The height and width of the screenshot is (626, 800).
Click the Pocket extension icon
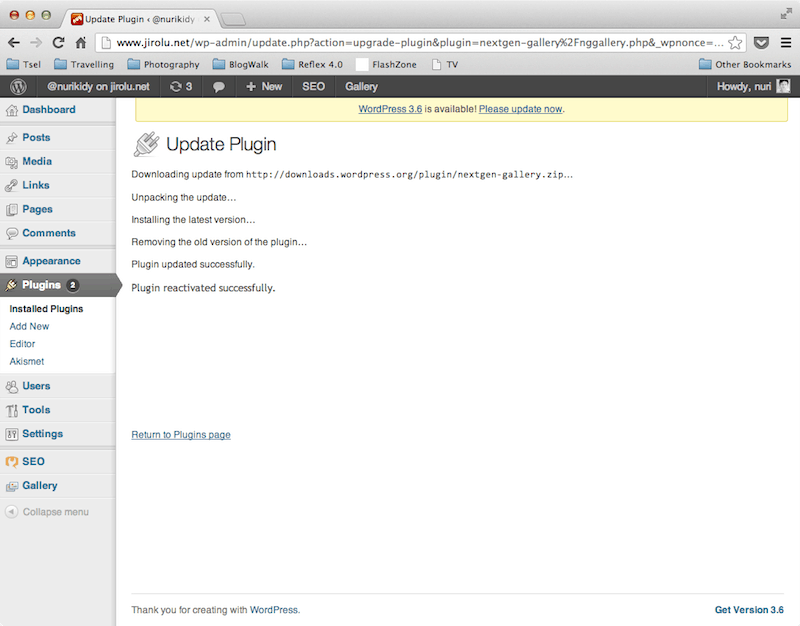click(761, 42)
